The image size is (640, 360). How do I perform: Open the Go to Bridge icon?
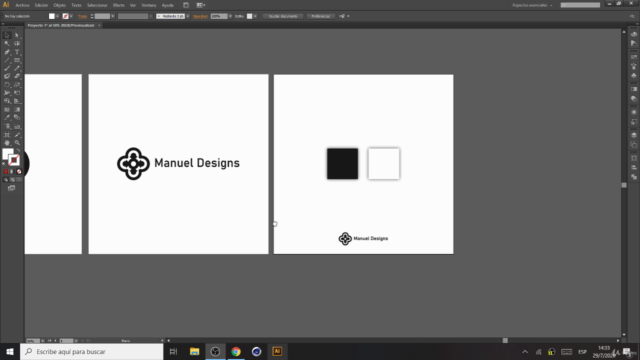tap(186, 5)
